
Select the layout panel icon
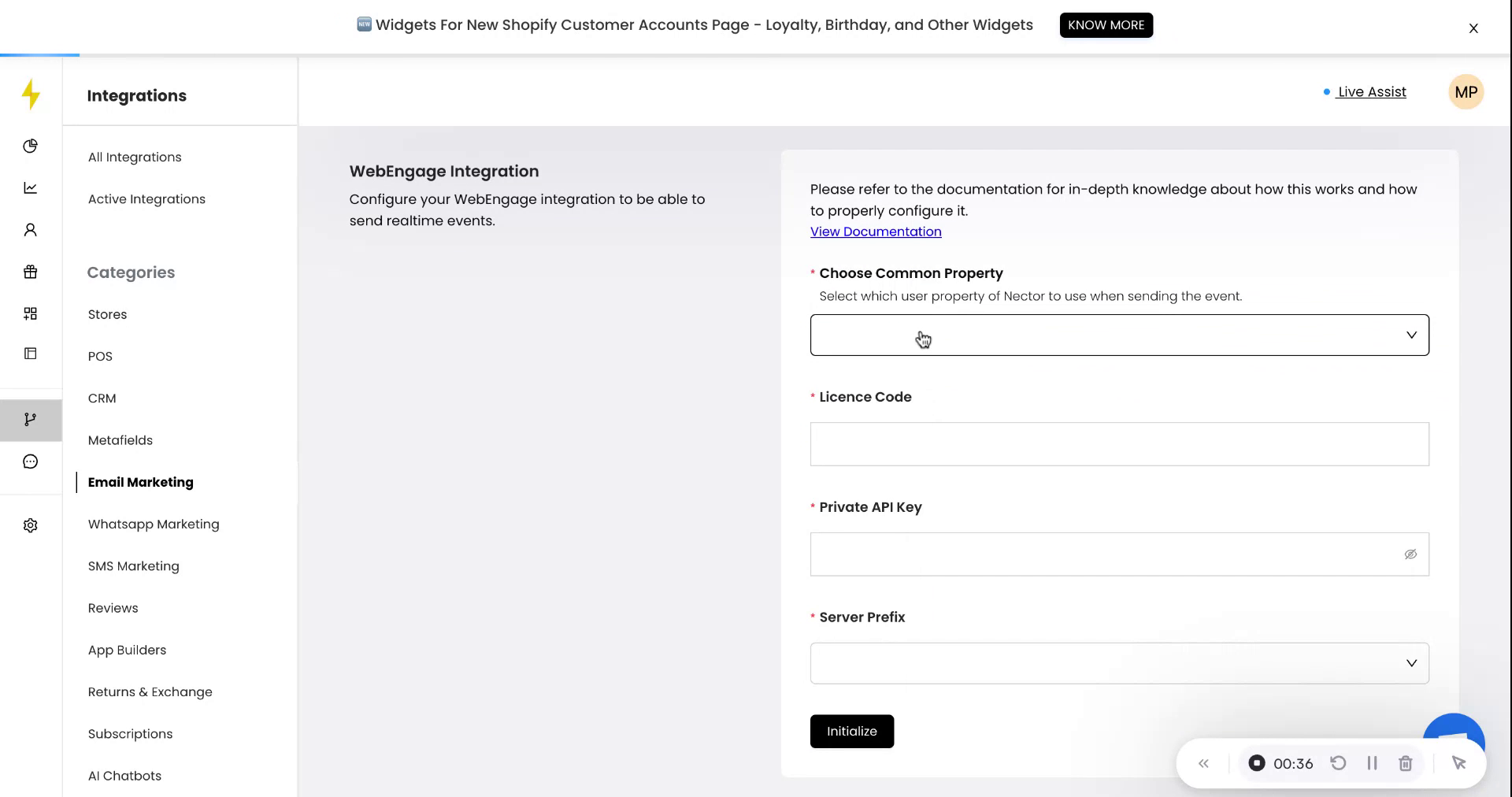tap(30, 354)
